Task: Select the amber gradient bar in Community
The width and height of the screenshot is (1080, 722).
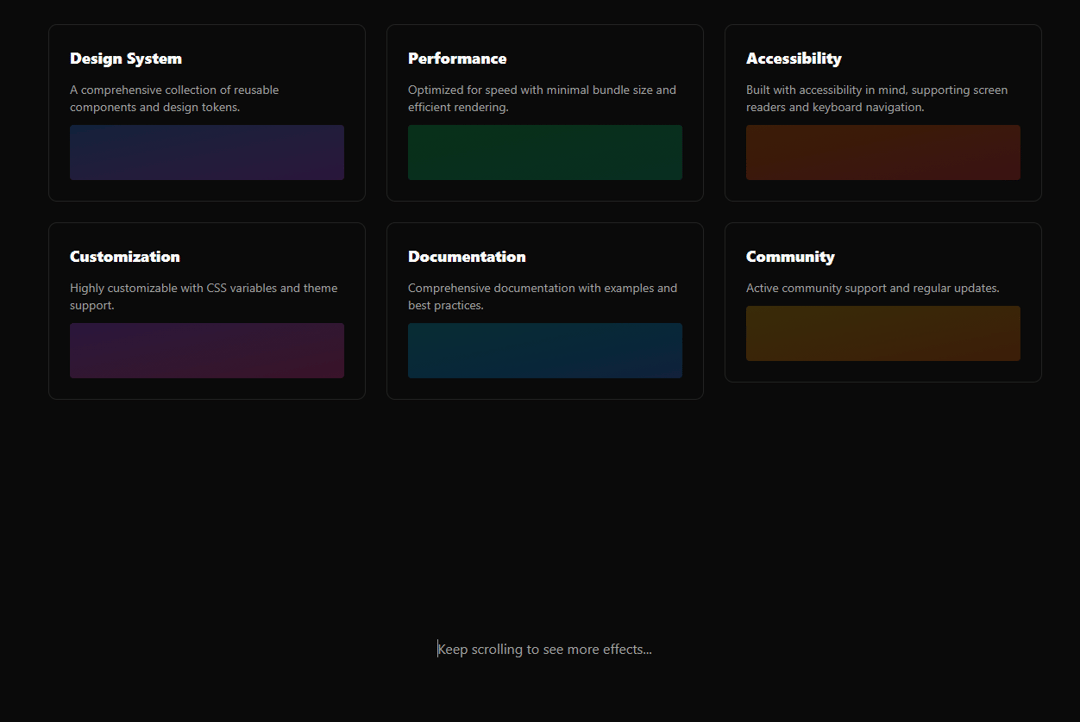Action: coord(883,333)
